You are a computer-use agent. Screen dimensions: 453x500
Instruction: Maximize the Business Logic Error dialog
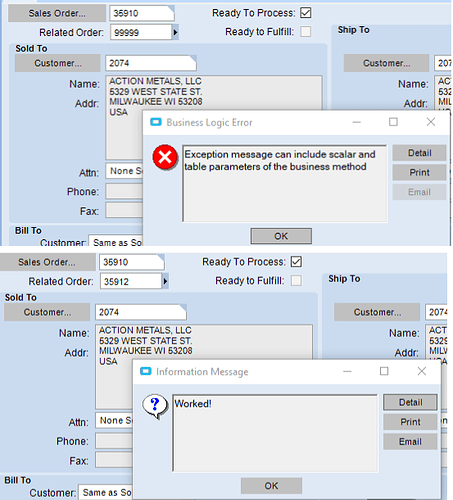(393, 122)
